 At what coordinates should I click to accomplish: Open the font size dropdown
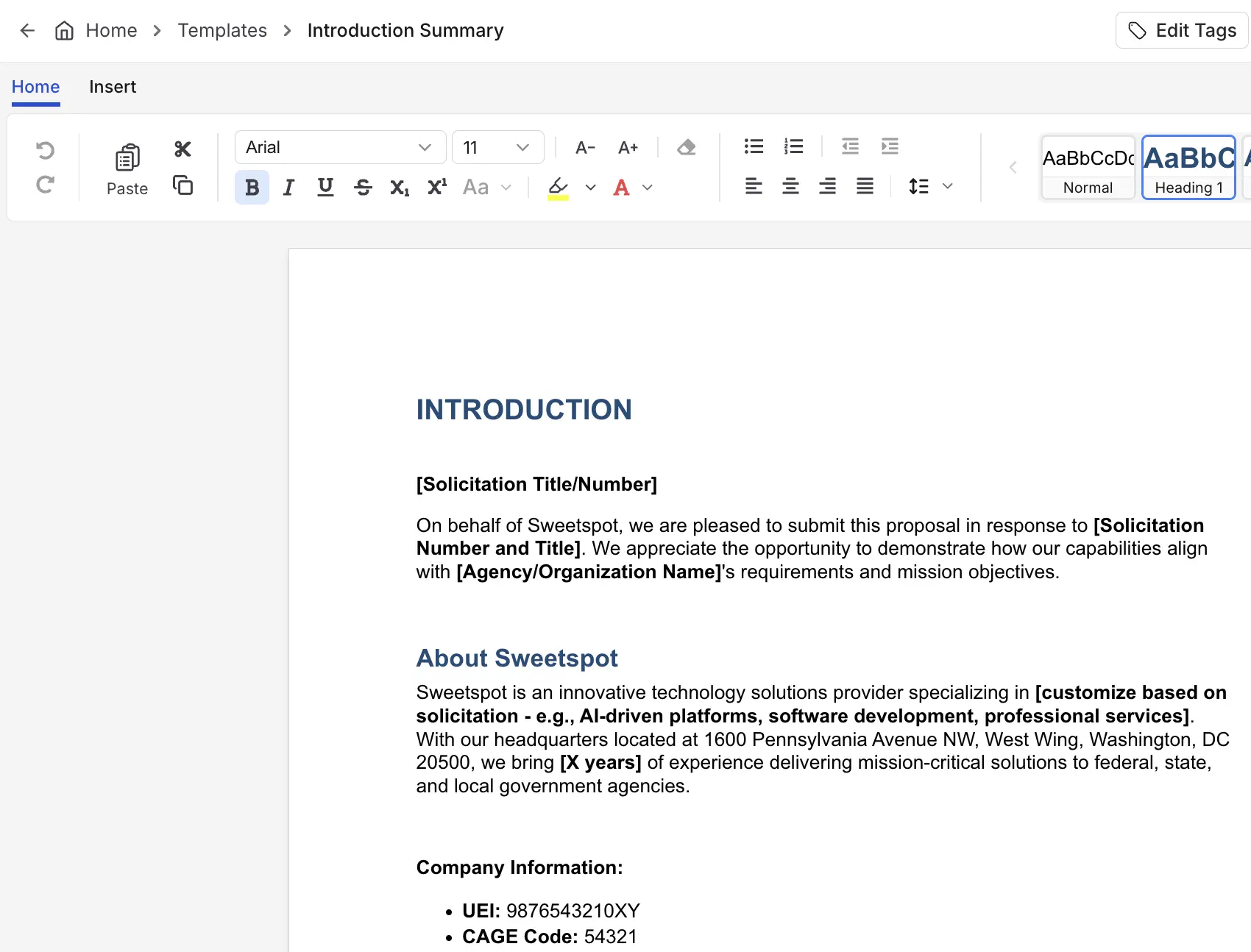pyautogui.click(x=497, y=147)
